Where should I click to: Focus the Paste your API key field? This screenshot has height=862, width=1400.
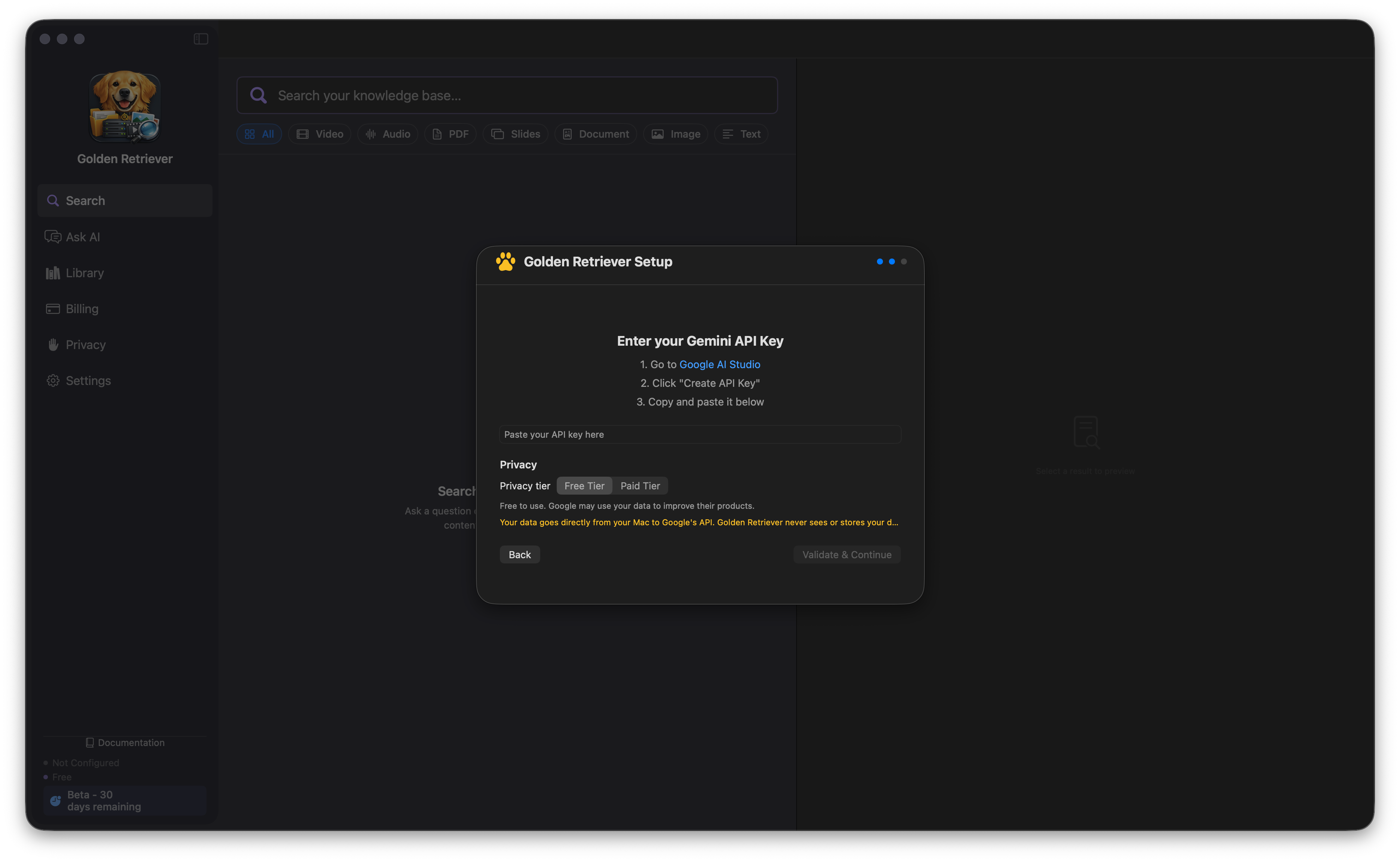point(699,434)
